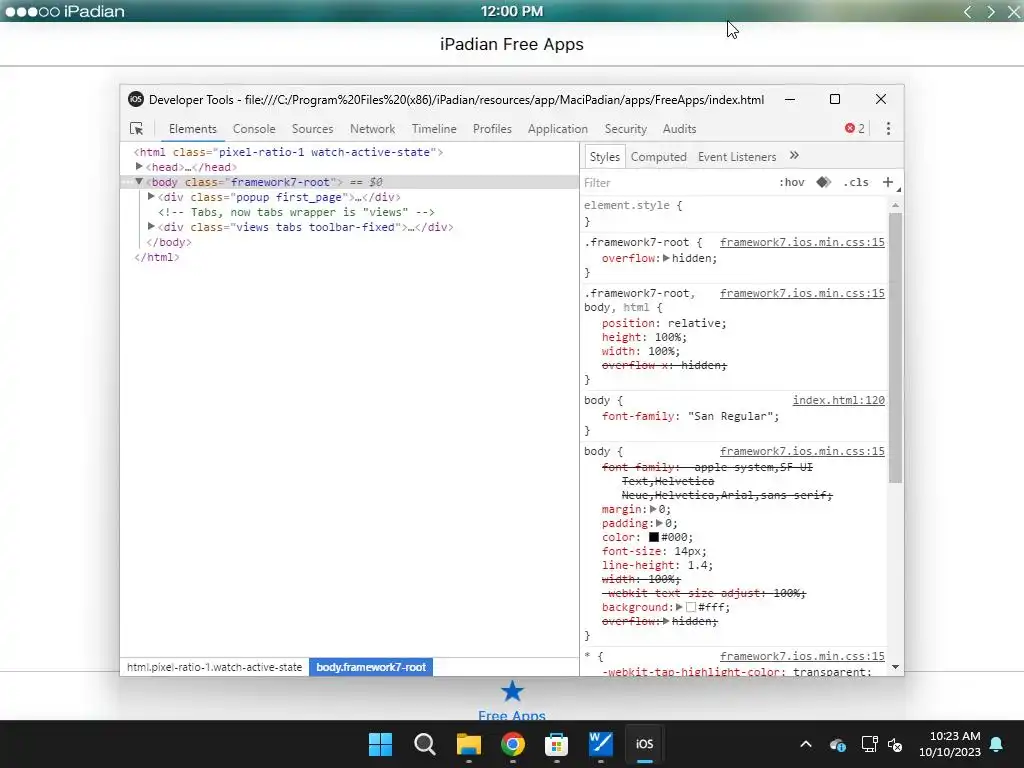Expand the padding shorthand property triangle
Screen dimensions: 1024x768
tap(660, 523)
